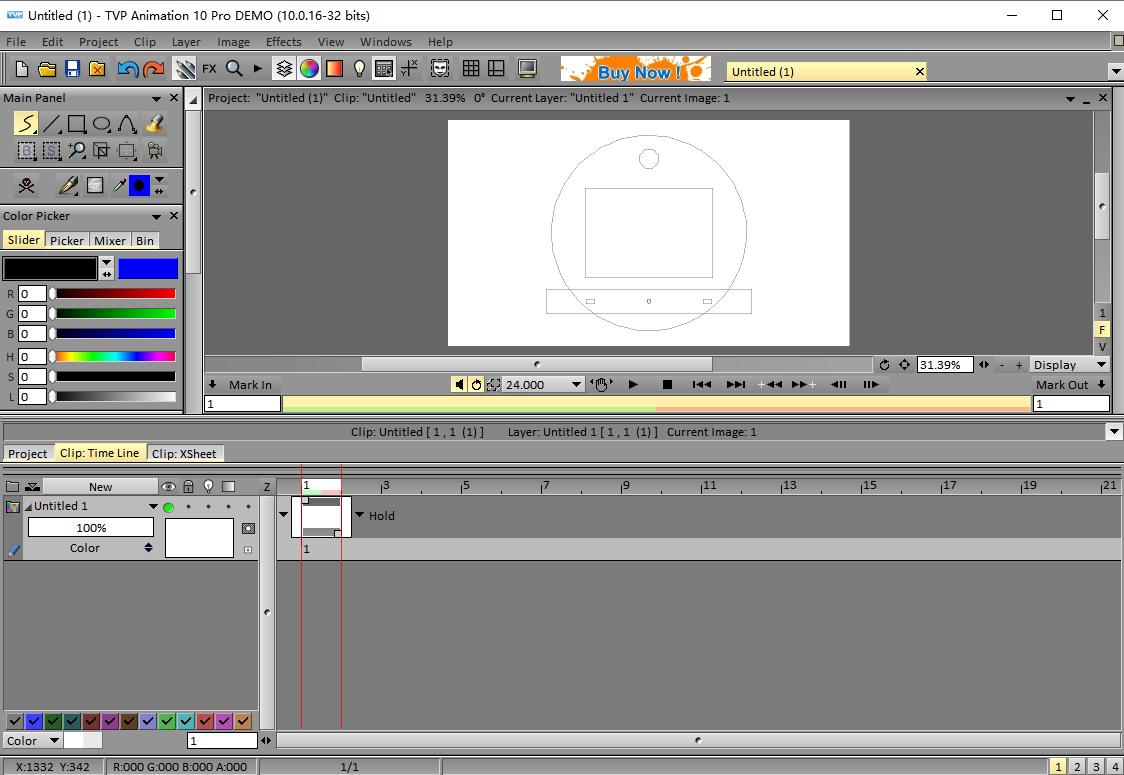Pick color with the eyedropper icon
The width and height of the screenshot is (1124, 775).
pyautogui.click(x=119, y=186)
